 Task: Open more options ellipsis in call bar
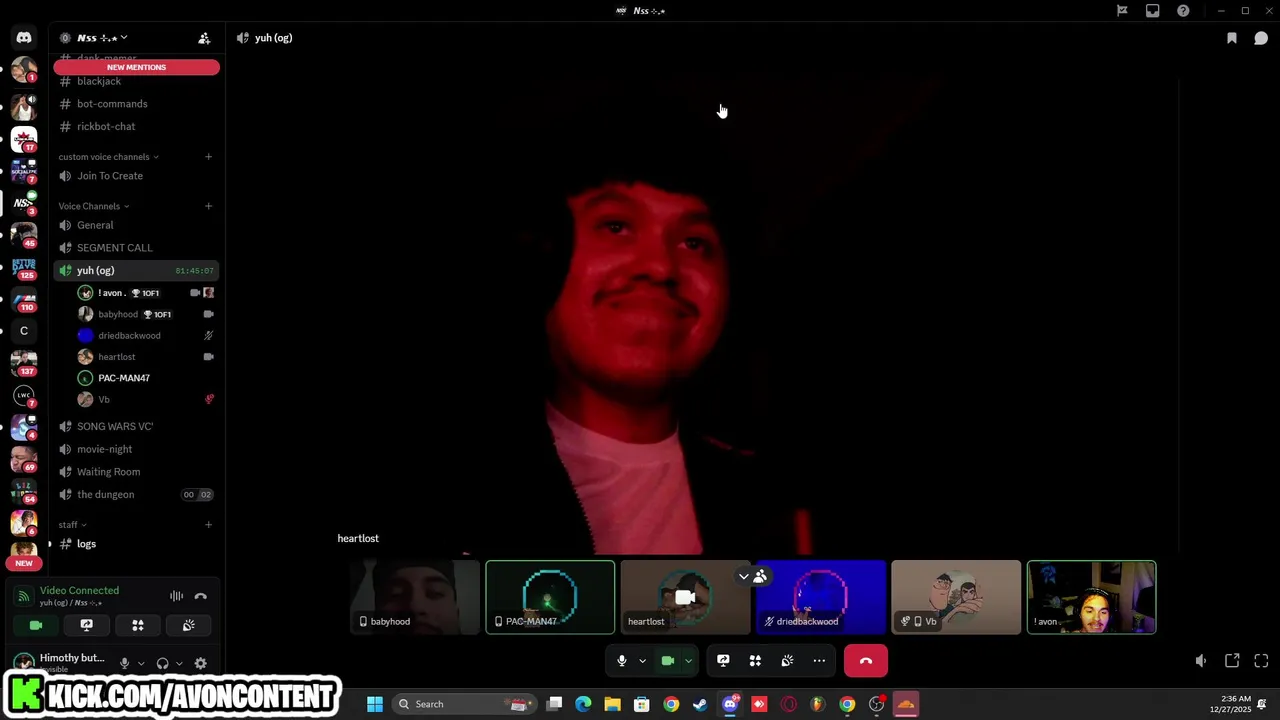click(819, 661)
